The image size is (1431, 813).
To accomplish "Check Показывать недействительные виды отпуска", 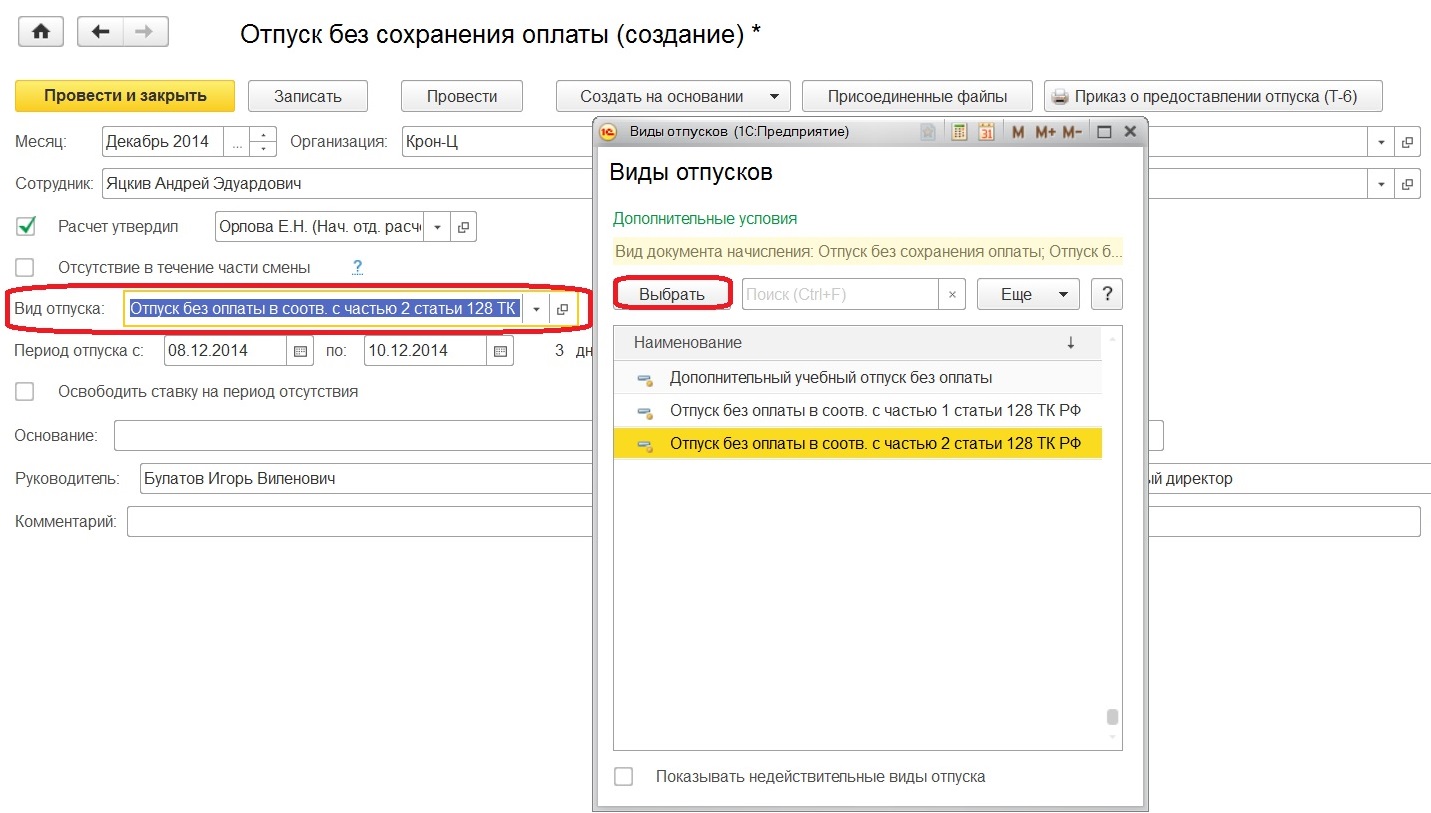I will pos(624,776).
